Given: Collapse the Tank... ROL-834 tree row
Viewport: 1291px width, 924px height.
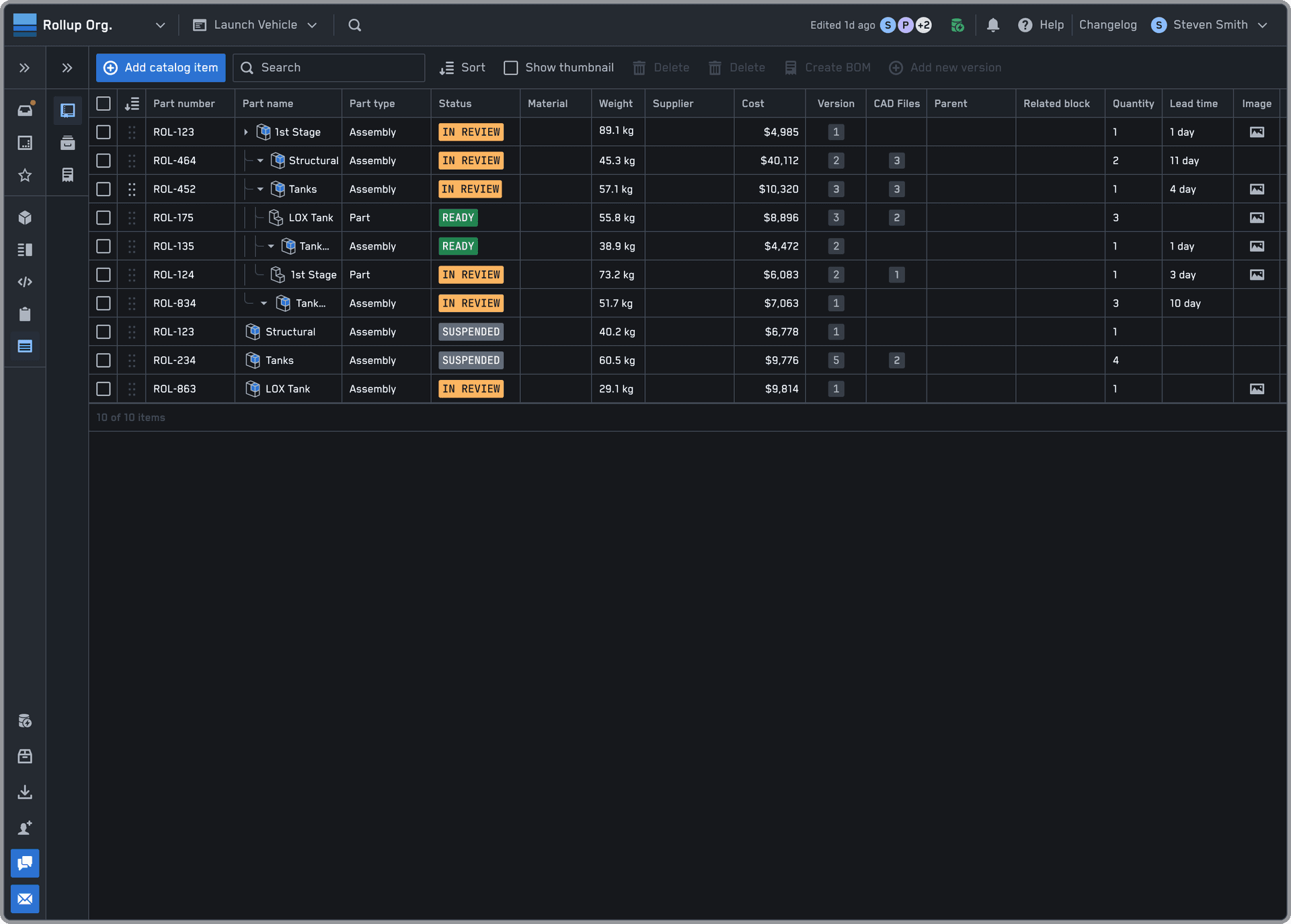Looking at the screenshot, I should [264, 303].
